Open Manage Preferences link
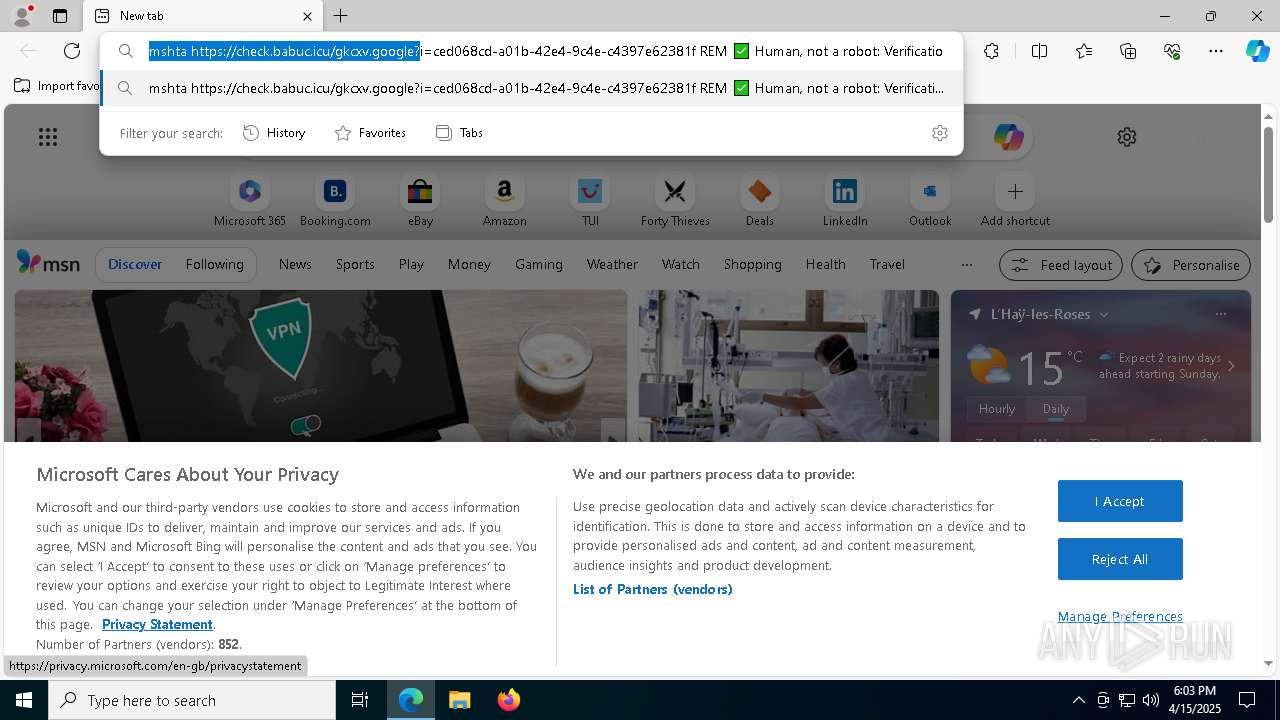This screenshot has height=720, width=1280. [x=1120, y=616]
